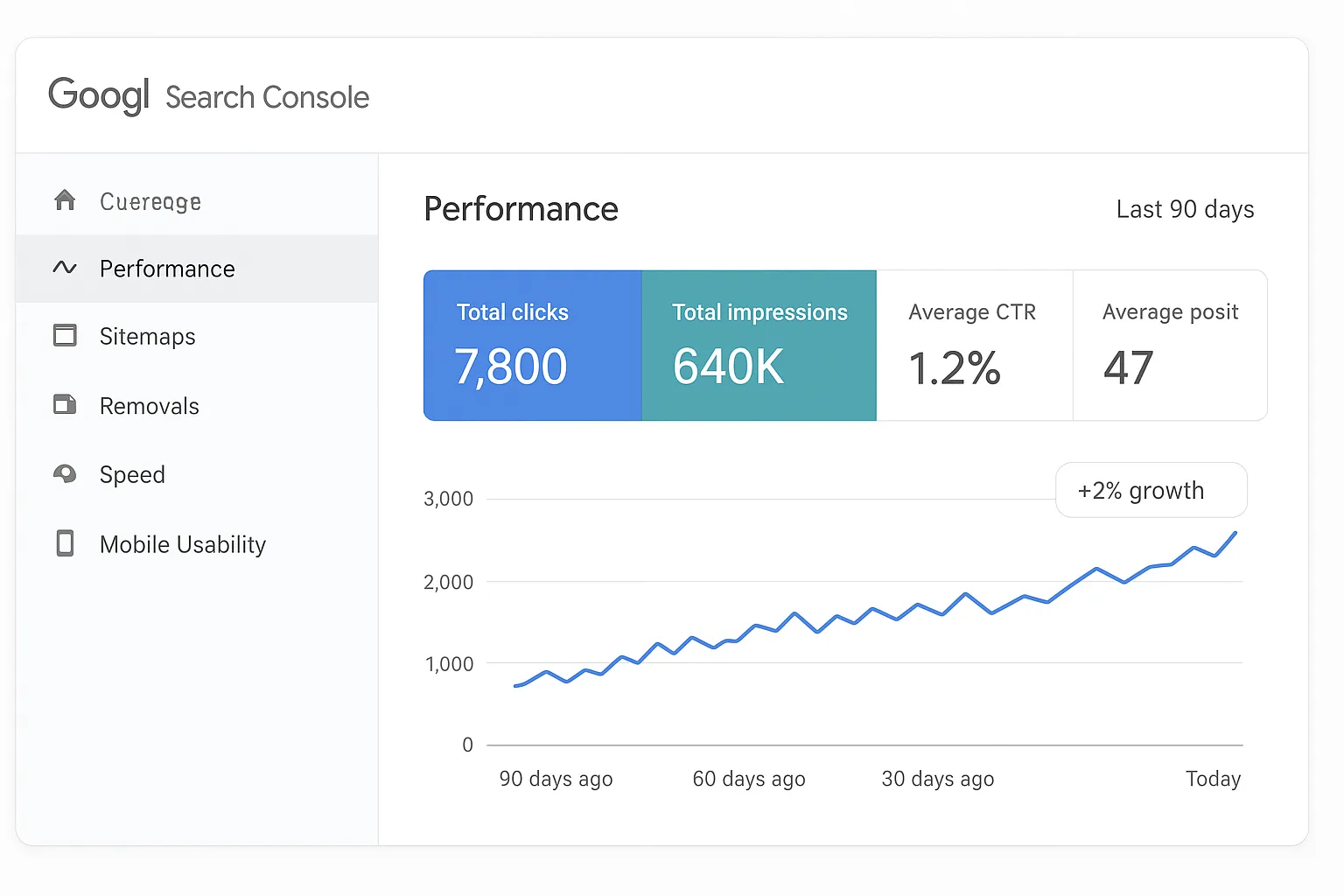Click the Removals sidebar entry
The image size is (1344, 896).
150,405
